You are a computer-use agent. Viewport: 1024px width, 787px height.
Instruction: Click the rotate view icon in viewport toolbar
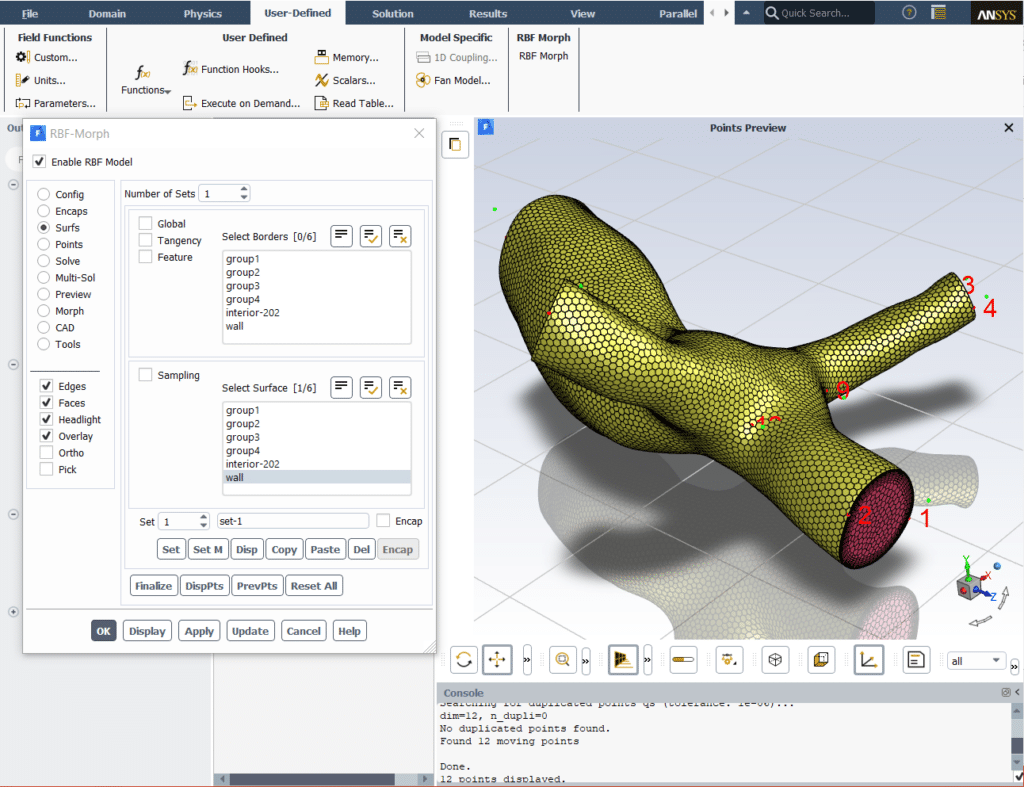point(464,659)
